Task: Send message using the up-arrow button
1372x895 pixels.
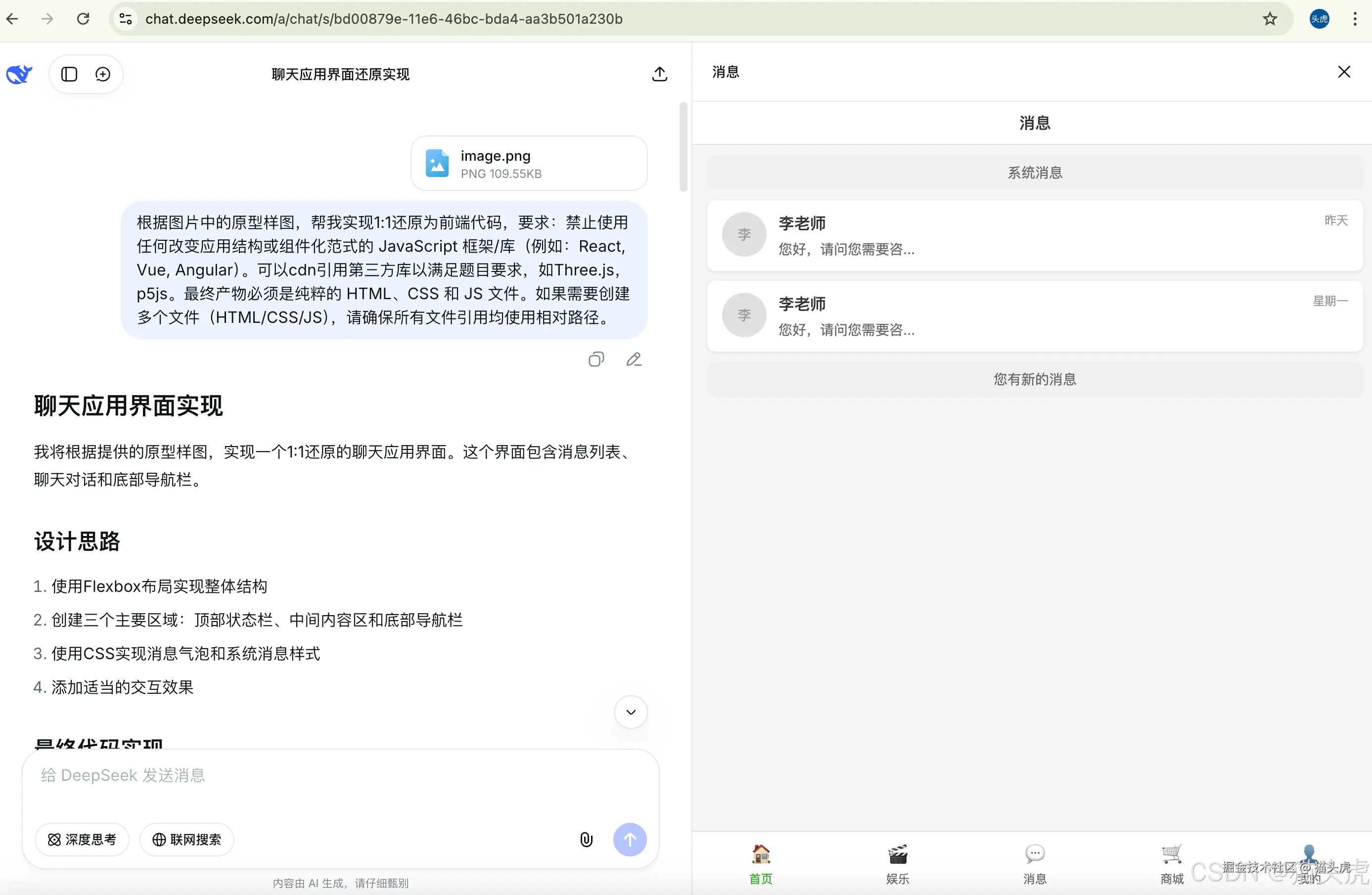Action: pyautogui.click(x=630, y=840)
